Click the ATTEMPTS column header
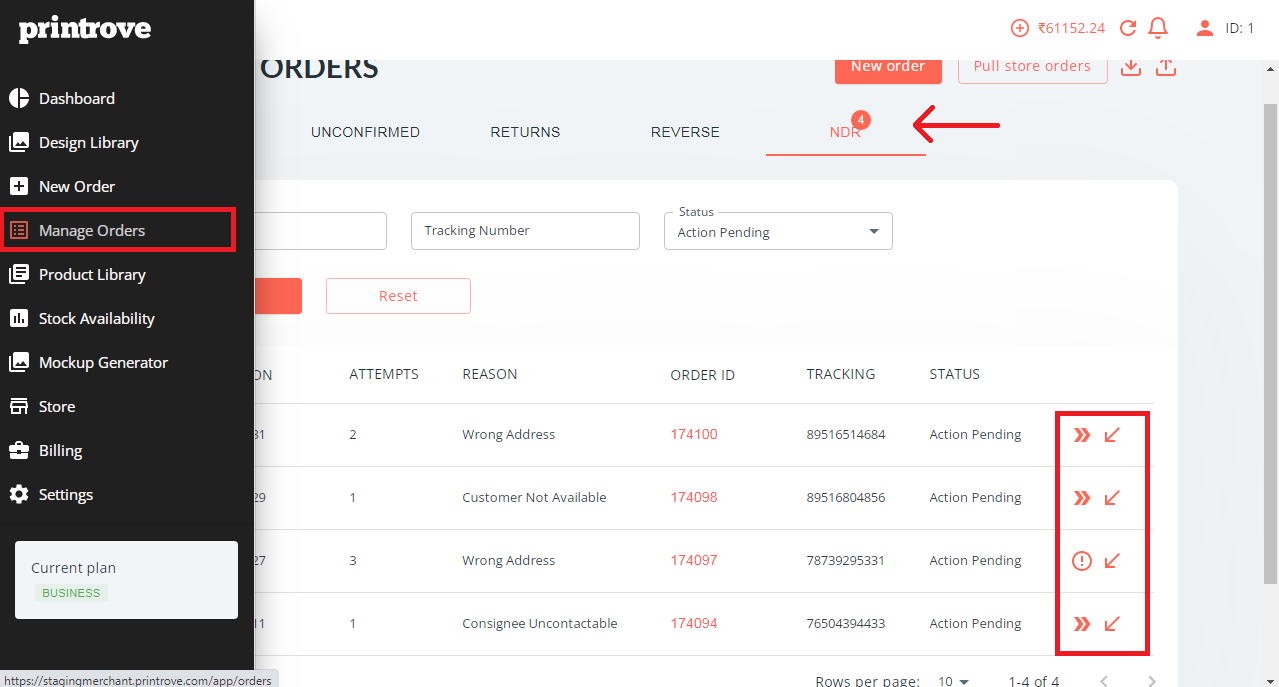This screenshot has width=1279, height=687. coord(384,374)
